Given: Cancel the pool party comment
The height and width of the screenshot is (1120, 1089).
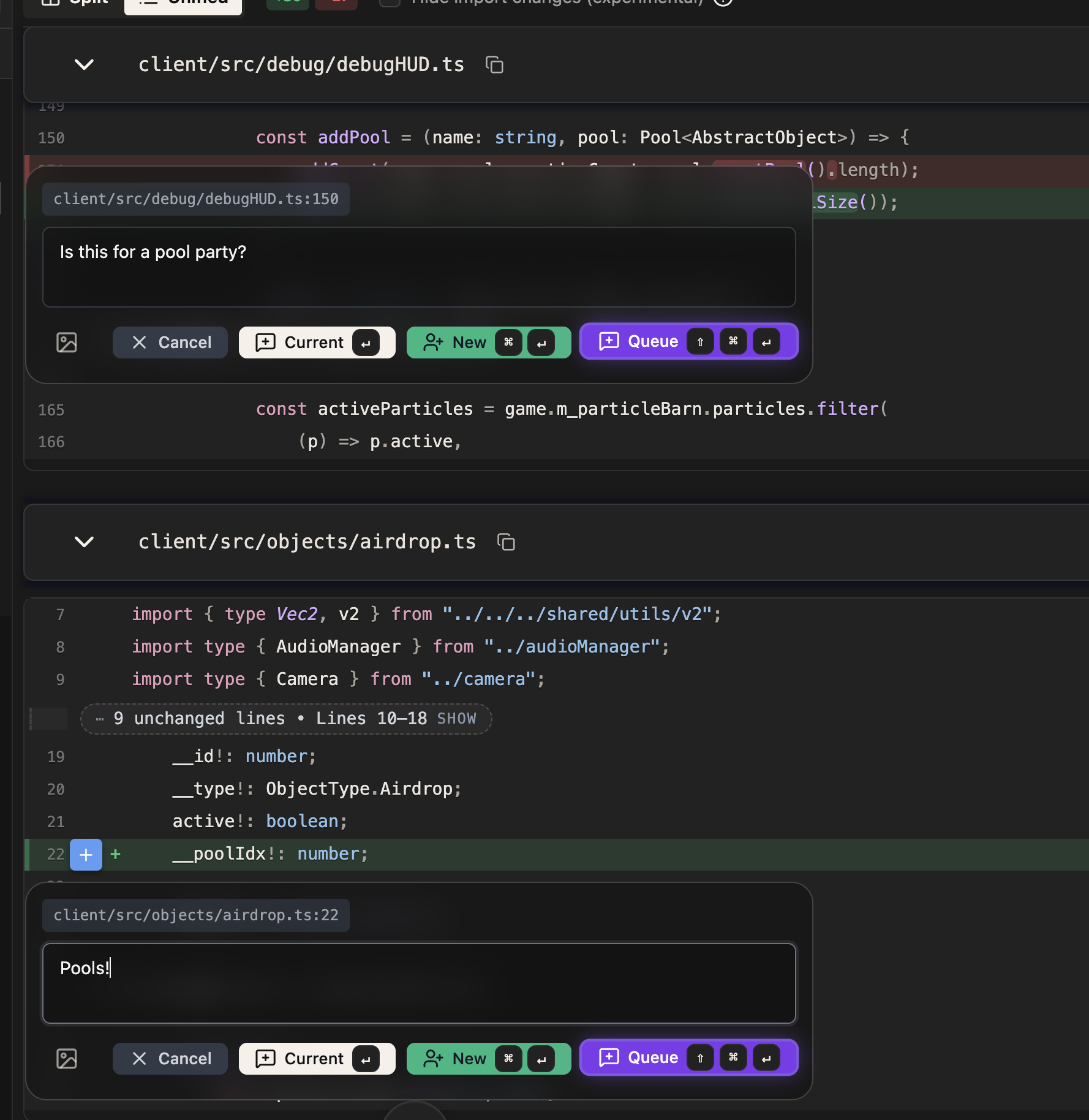Looking at the screenshot, I should pos(170,342).
